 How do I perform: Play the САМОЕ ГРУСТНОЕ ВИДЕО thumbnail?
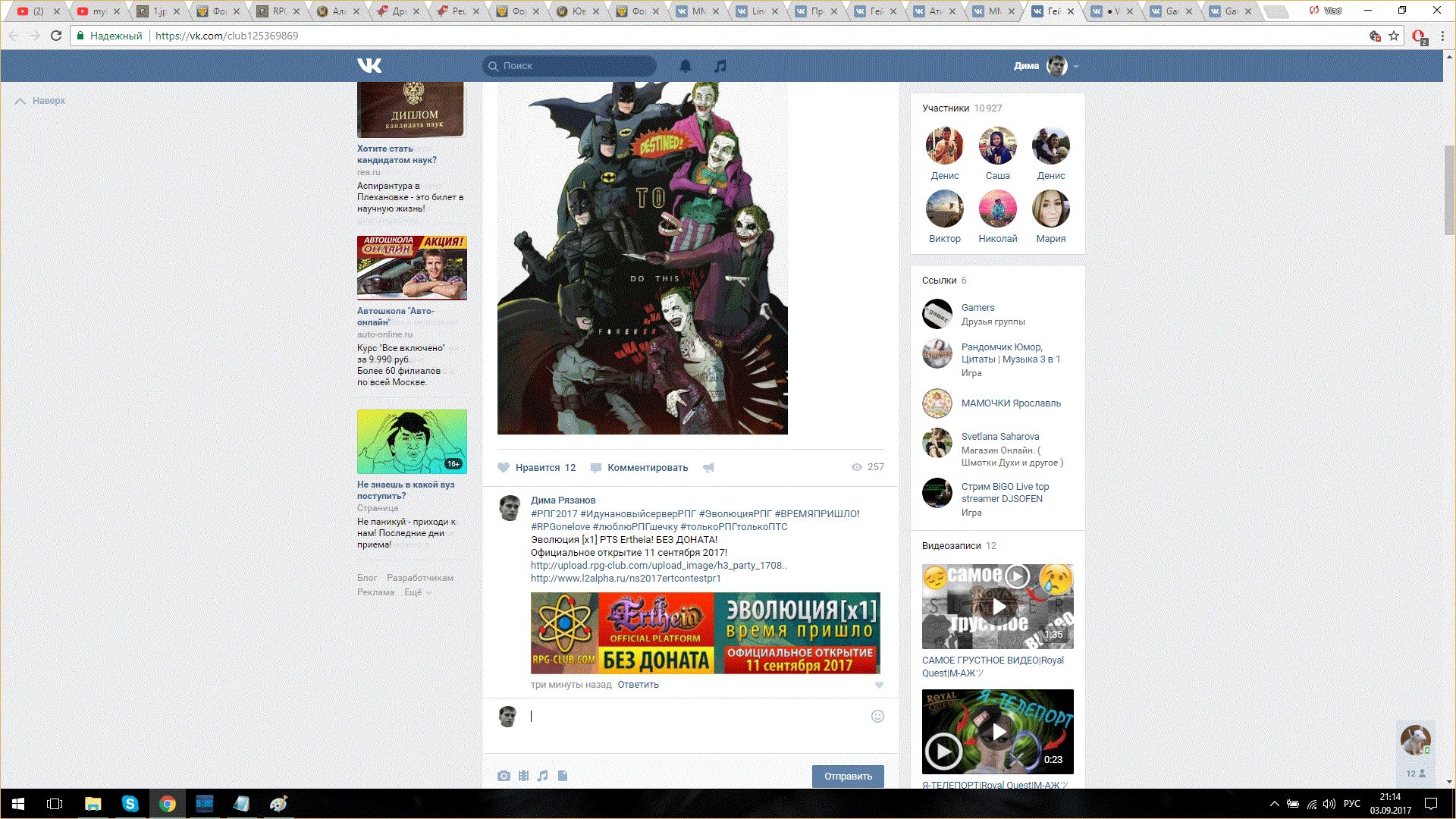(x=998, y=606)
